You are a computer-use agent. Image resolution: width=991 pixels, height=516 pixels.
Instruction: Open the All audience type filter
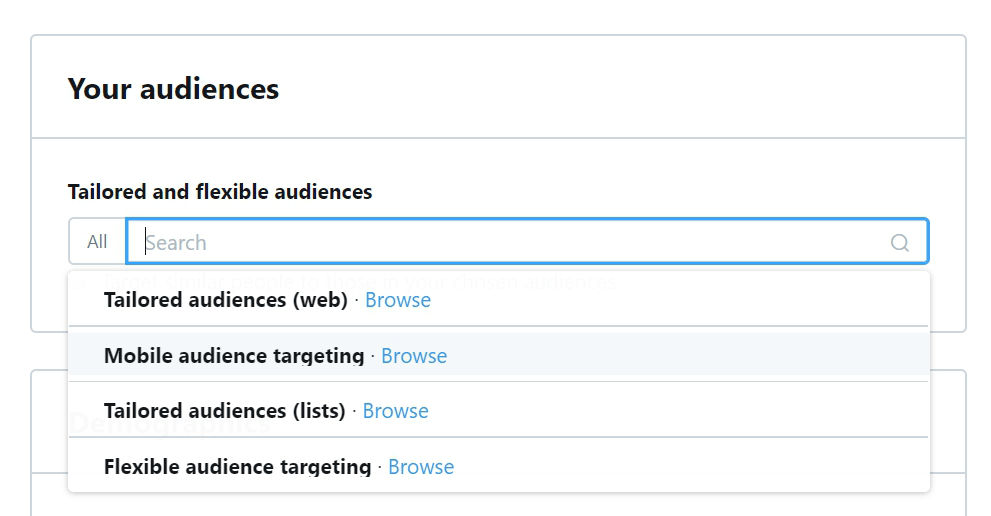tap(97, 242)
